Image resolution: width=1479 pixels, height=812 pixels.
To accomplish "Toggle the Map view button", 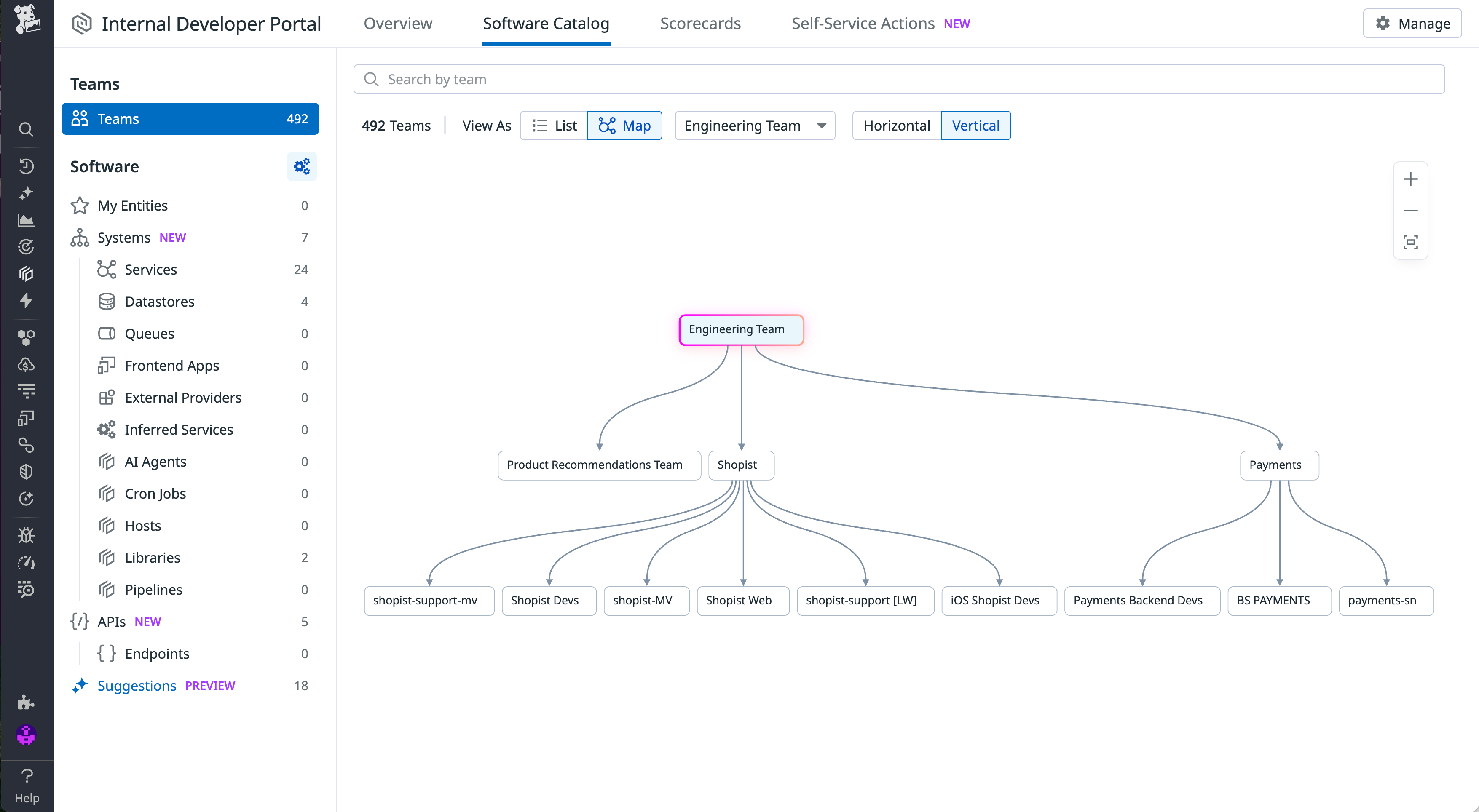I will point(624,125).
